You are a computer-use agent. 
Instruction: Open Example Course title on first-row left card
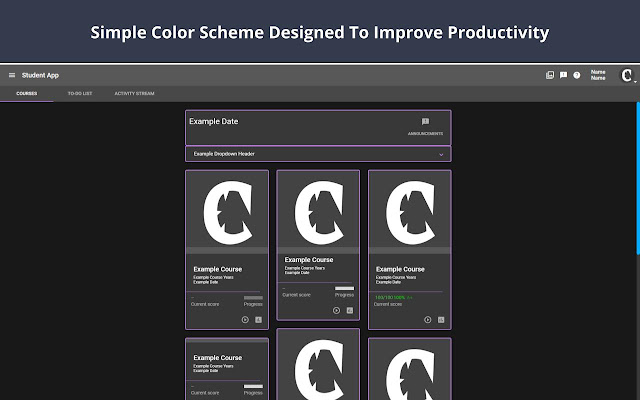218,269
